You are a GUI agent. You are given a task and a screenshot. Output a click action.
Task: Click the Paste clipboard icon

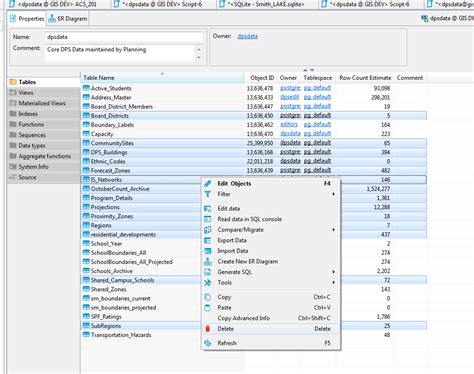208,308
